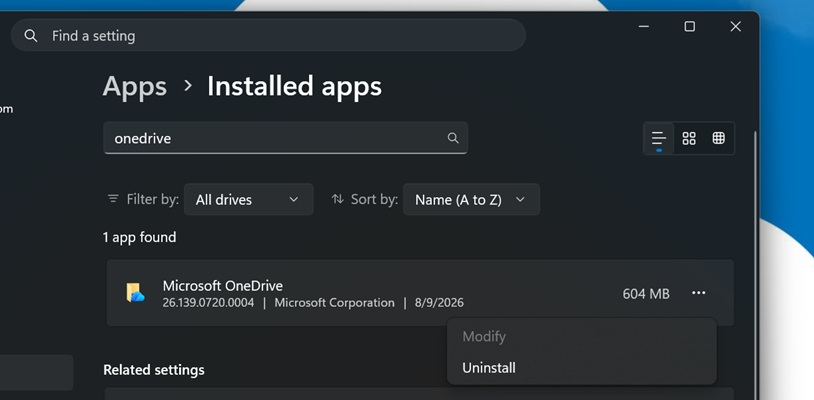This screenshot has width=814, height=400.
Task: Open the Name (A to Z) sort dropdown
Action: 471,199
